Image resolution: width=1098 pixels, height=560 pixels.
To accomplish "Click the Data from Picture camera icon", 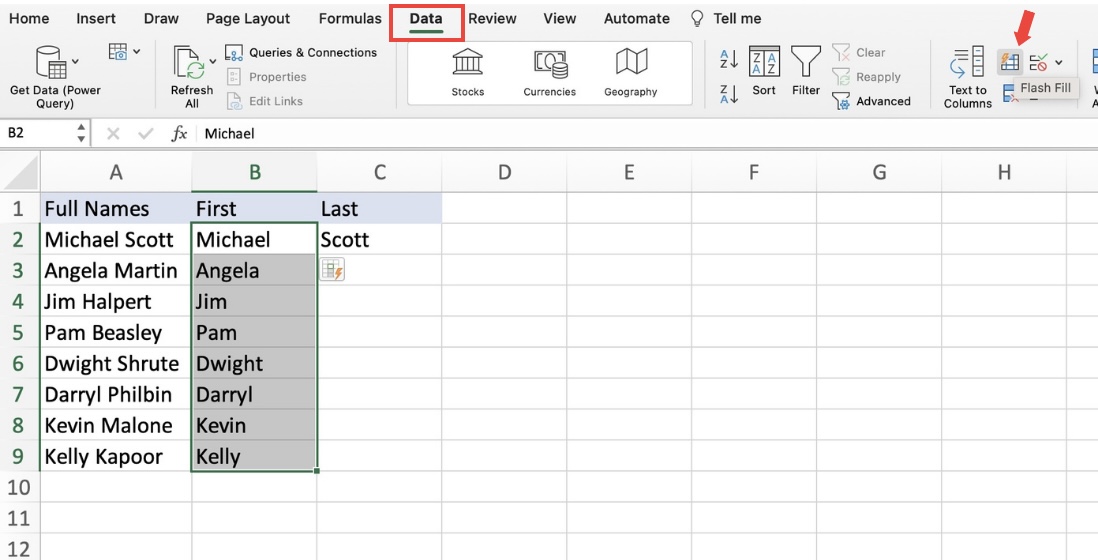I will click(x=118, y=51).
